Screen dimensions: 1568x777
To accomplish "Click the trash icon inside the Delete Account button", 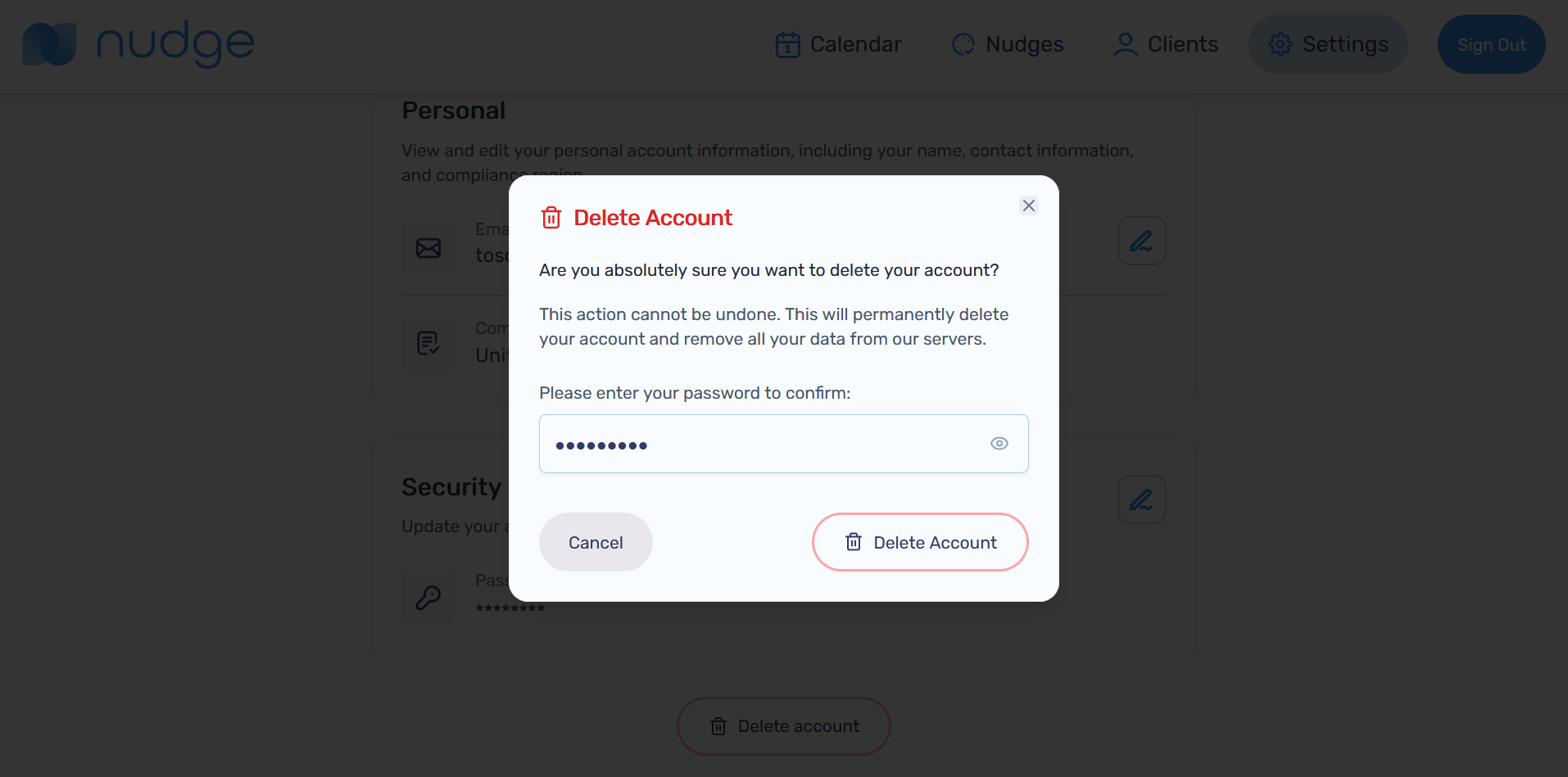I will coord(853,542).
